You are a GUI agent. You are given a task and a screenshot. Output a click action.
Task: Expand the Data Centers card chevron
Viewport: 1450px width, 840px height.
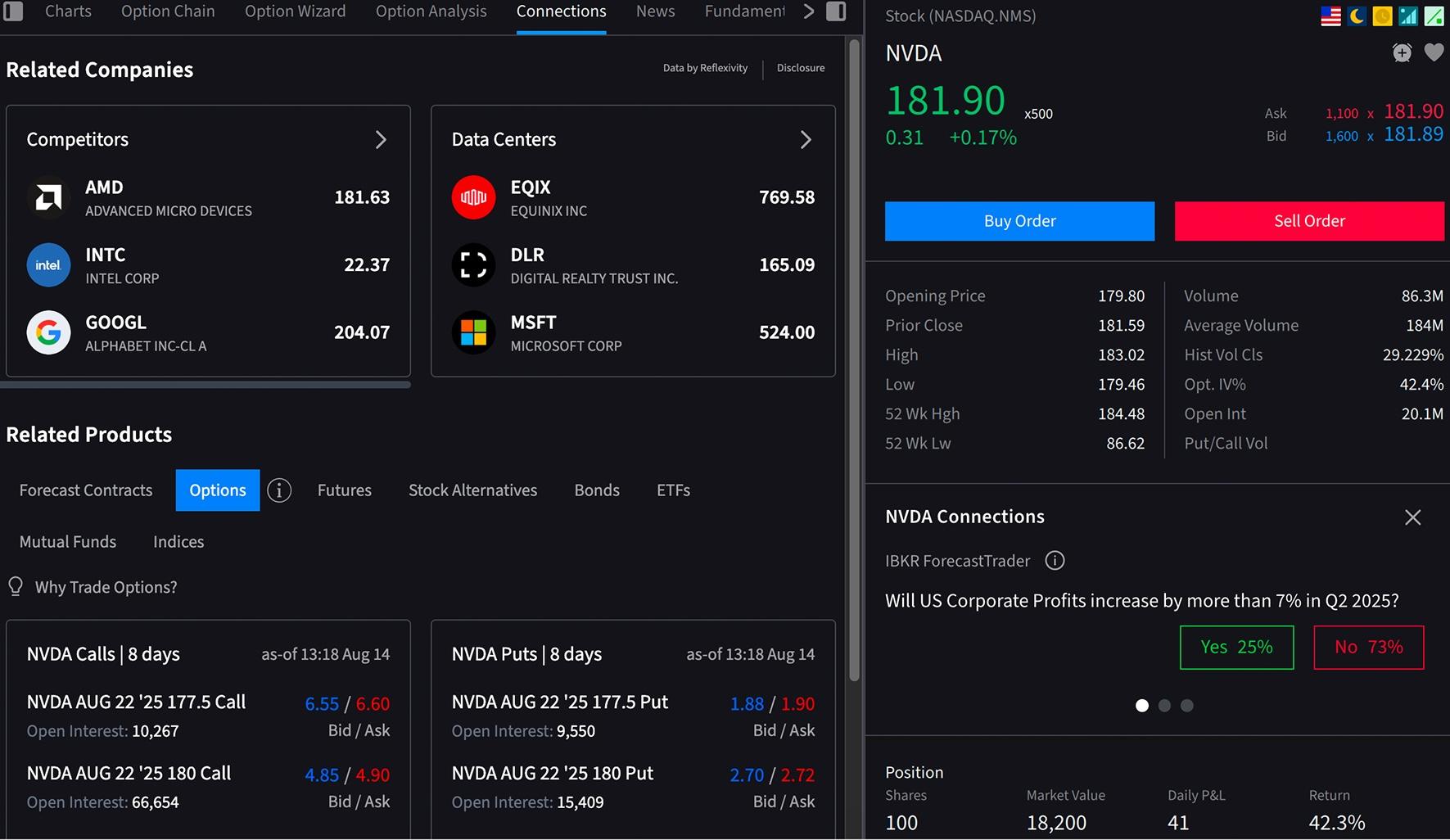(806, 140)
